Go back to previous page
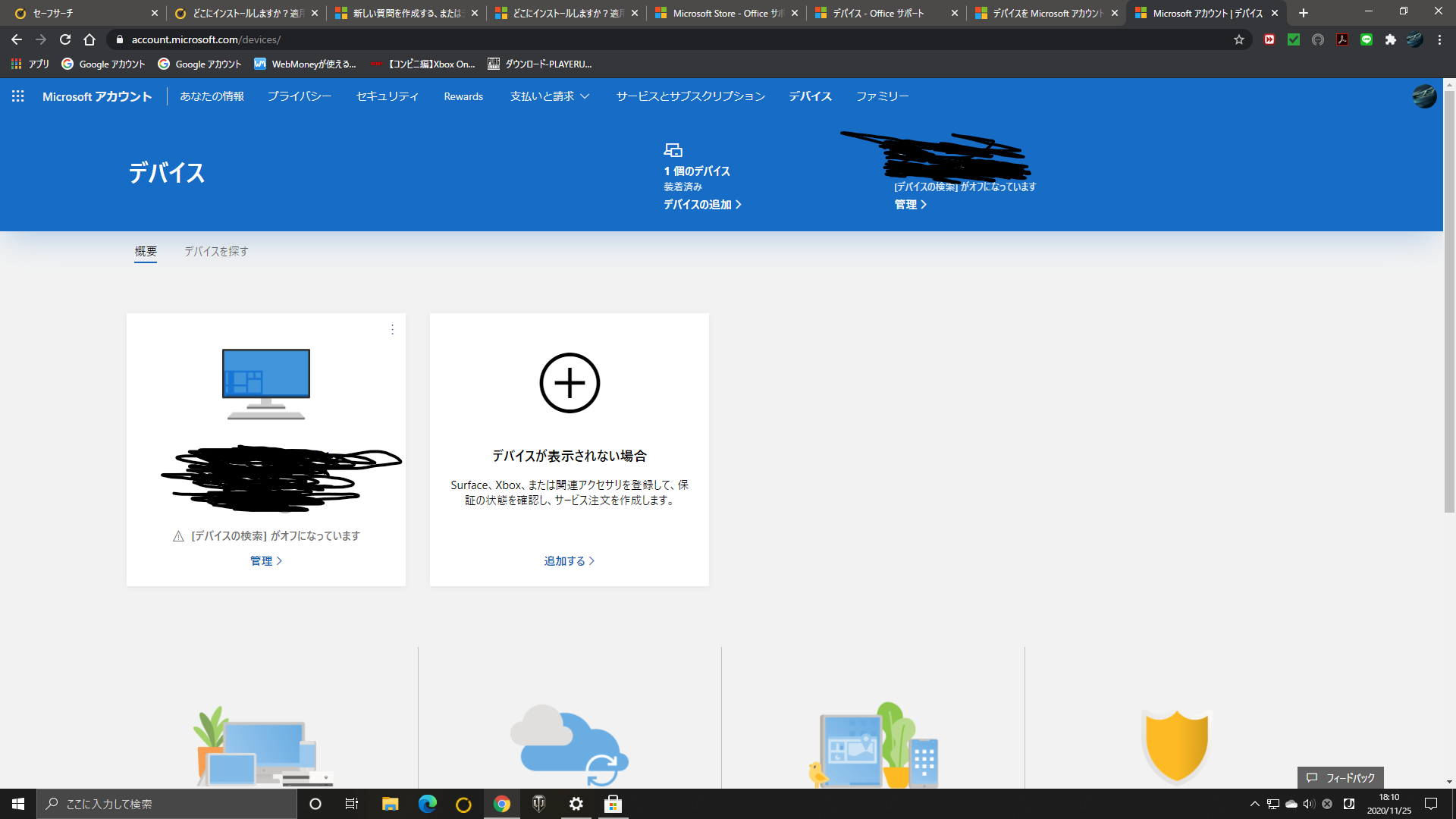Image resolution: width=1456 pixels, height=819 pixels. pyautogui.click(x=17, y=39)
